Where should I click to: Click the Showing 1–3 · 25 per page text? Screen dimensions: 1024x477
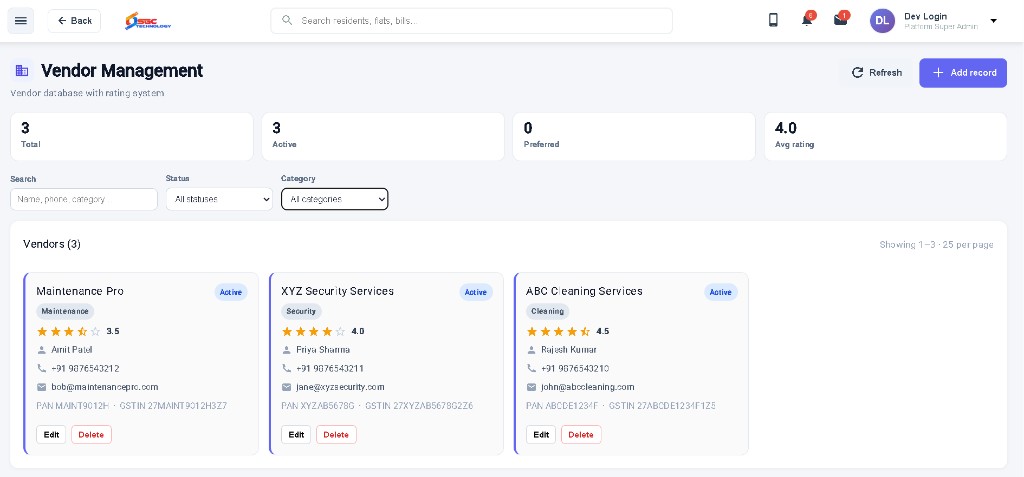click(936, 244)
